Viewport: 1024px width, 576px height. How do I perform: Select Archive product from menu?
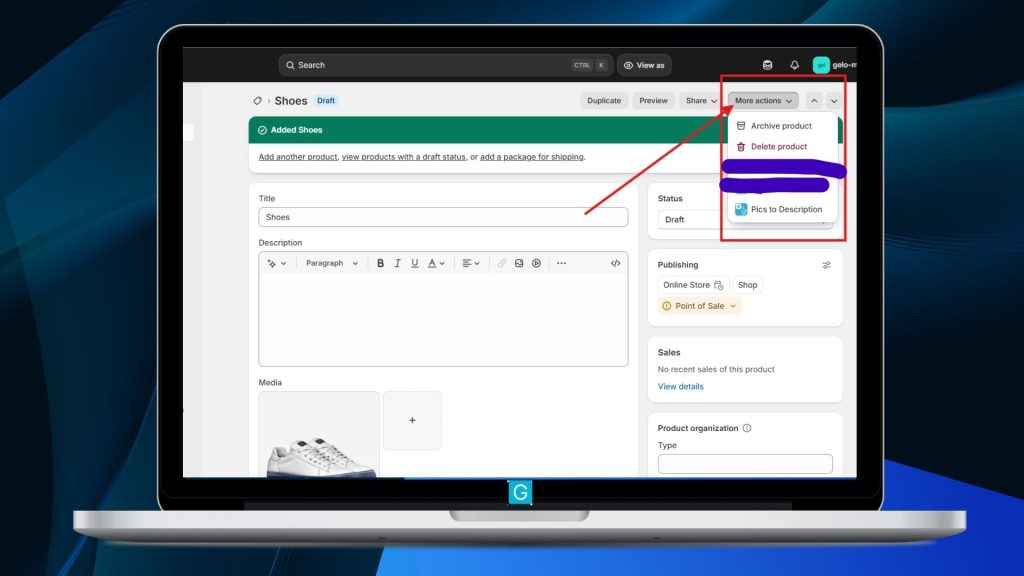[x=780, y=126]
